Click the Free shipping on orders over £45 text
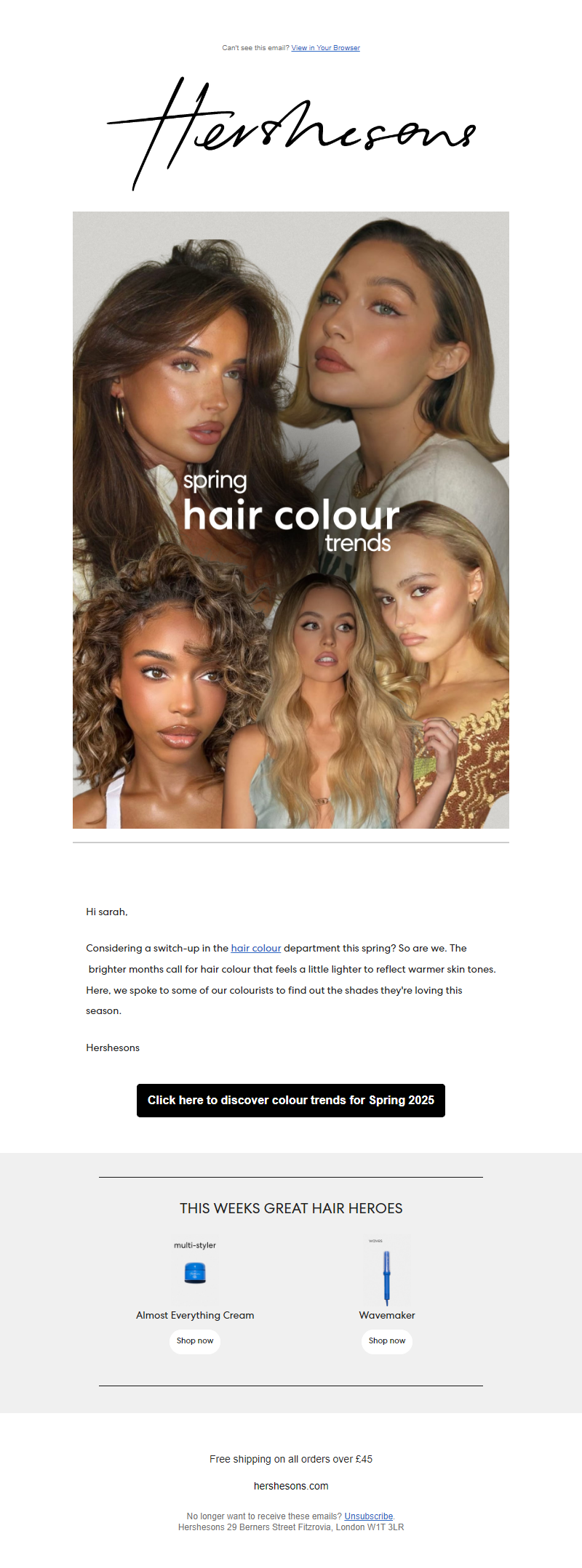The height and width of the screenshot is (1568, 582). (x=291, y=1459)
